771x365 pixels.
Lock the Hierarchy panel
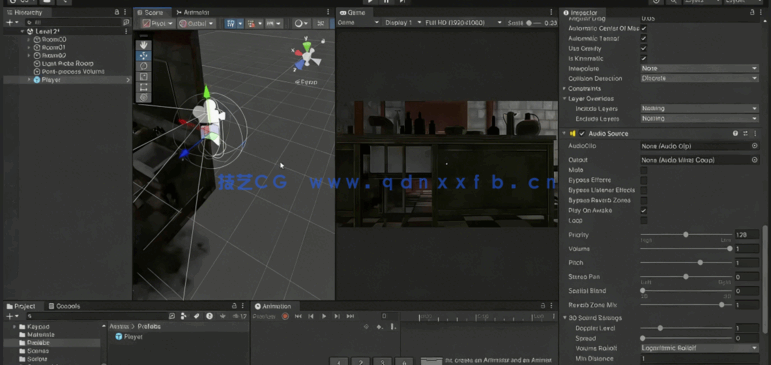117,12
